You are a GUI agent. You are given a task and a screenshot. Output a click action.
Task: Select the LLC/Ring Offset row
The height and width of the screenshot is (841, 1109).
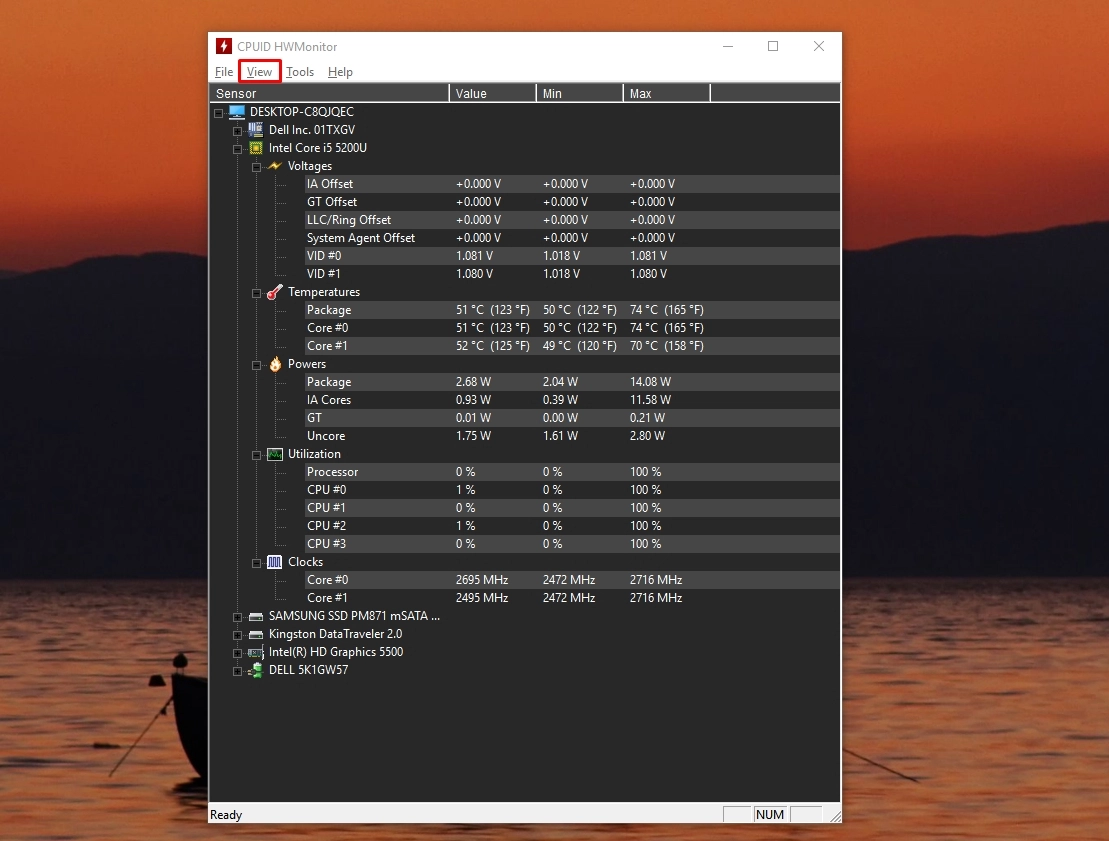point(572,220)
